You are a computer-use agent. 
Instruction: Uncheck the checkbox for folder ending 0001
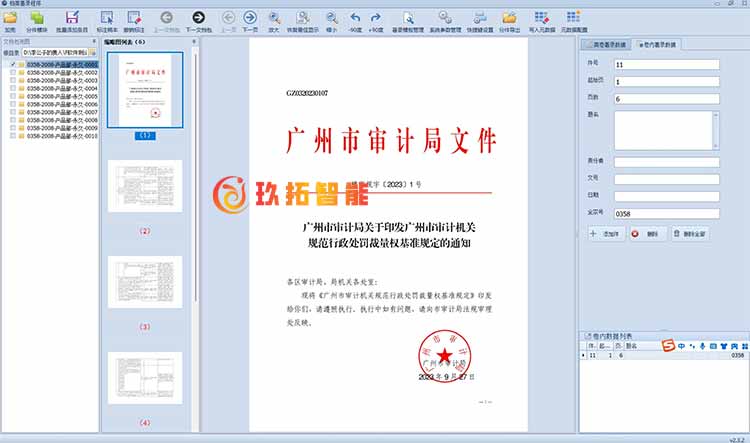[x=13, y=64]
